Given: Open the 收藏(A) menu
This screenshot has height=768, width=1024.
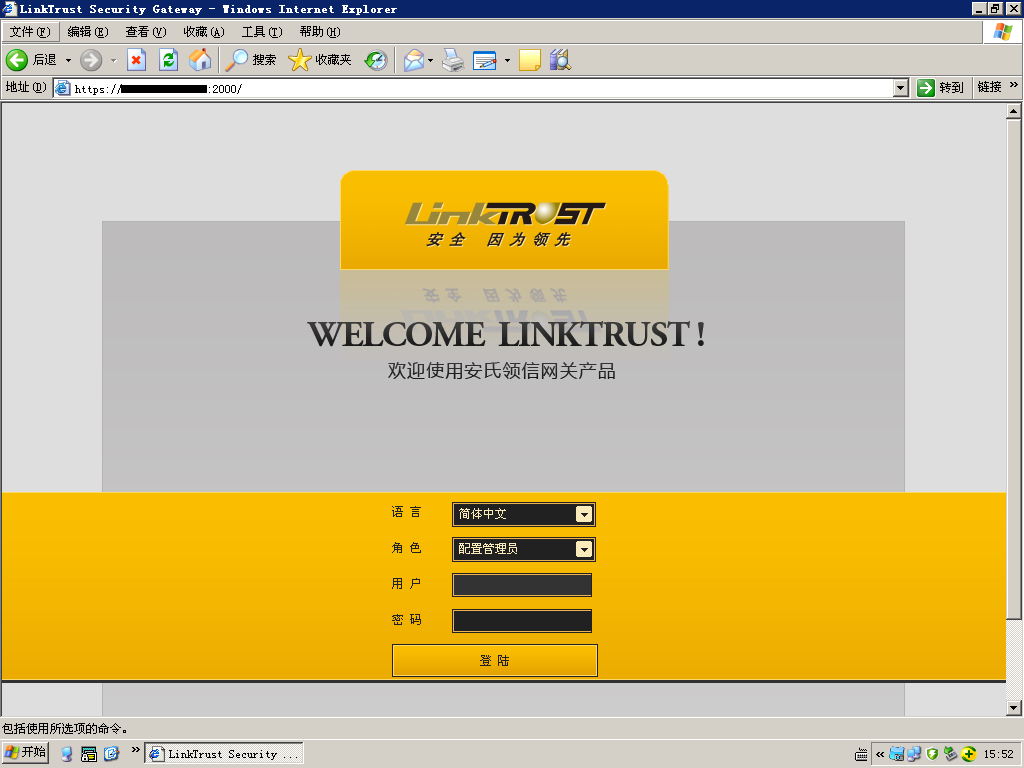Looking at the screenshot, I should tap(204, 32).
